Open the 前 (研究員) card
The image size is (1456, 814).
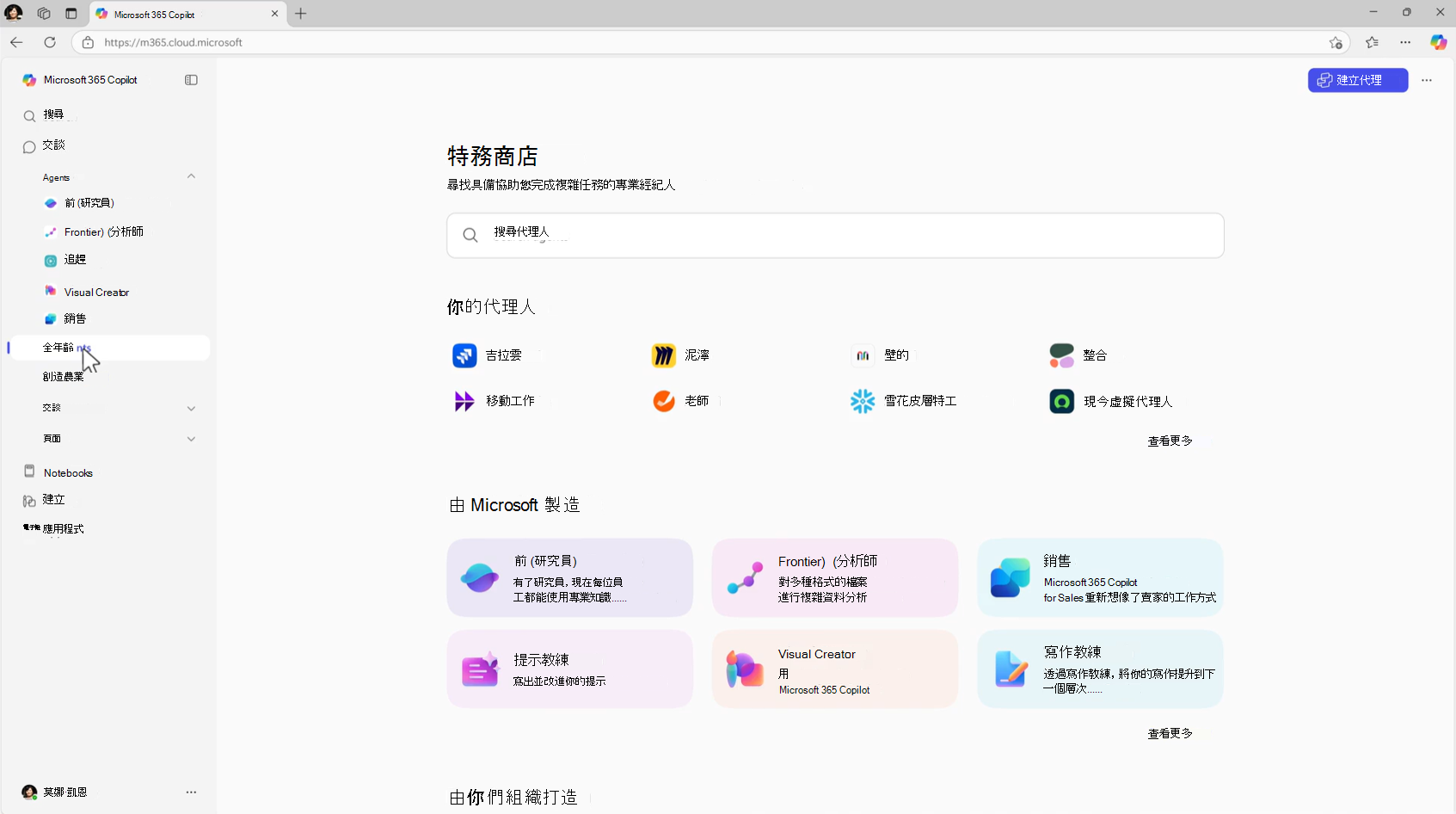[x=569, y=577]
